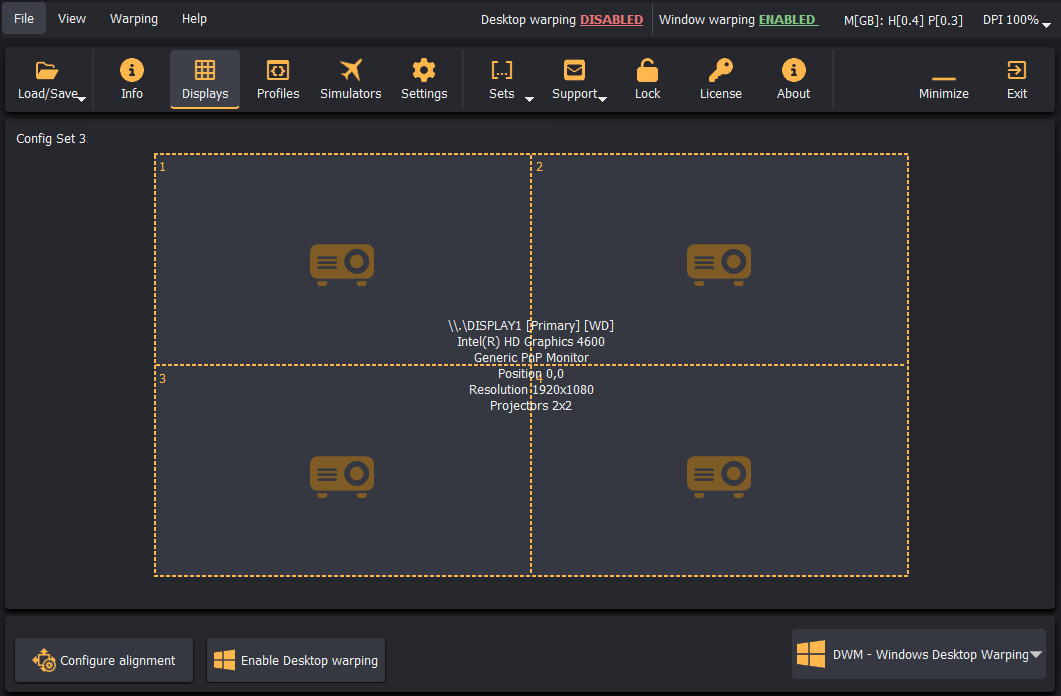Viewport: 1061px width, 696px height.
Task: Open DWM - Windows Desktop Warping dropdown
Action: click(x=919, y=654)
